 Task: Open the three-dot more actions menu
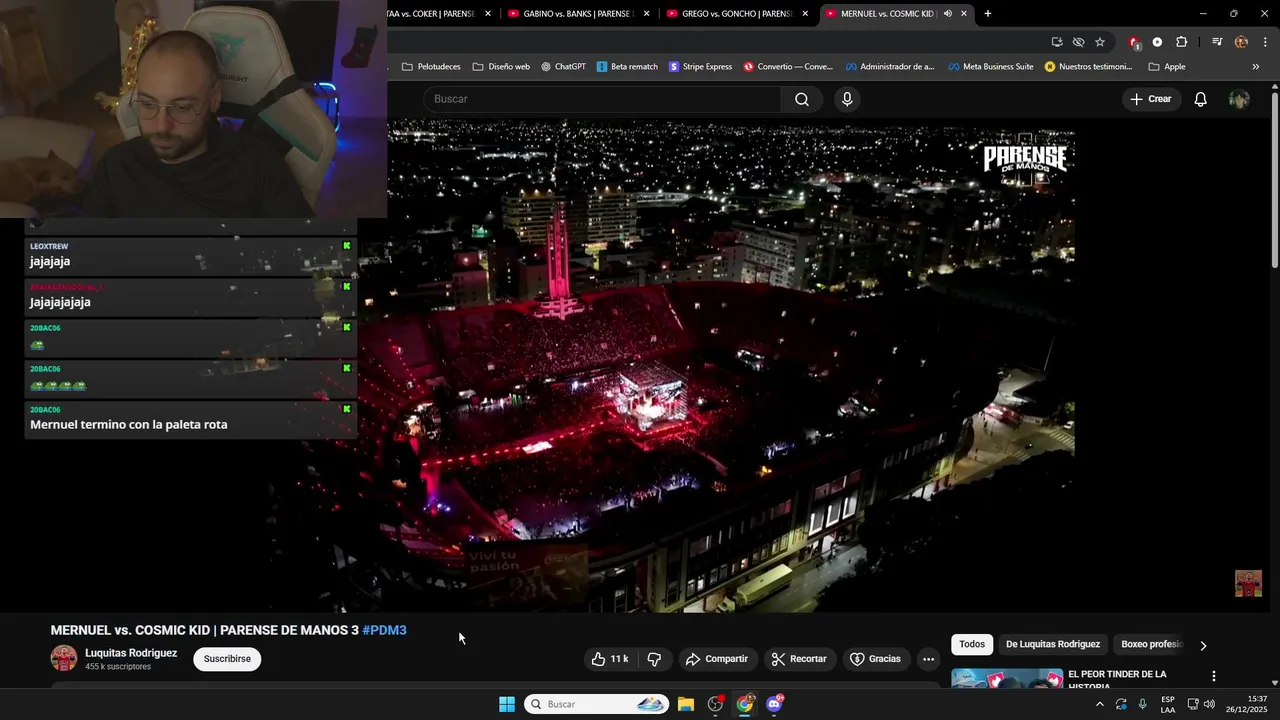pyautogui.click(x=928, y=659)
